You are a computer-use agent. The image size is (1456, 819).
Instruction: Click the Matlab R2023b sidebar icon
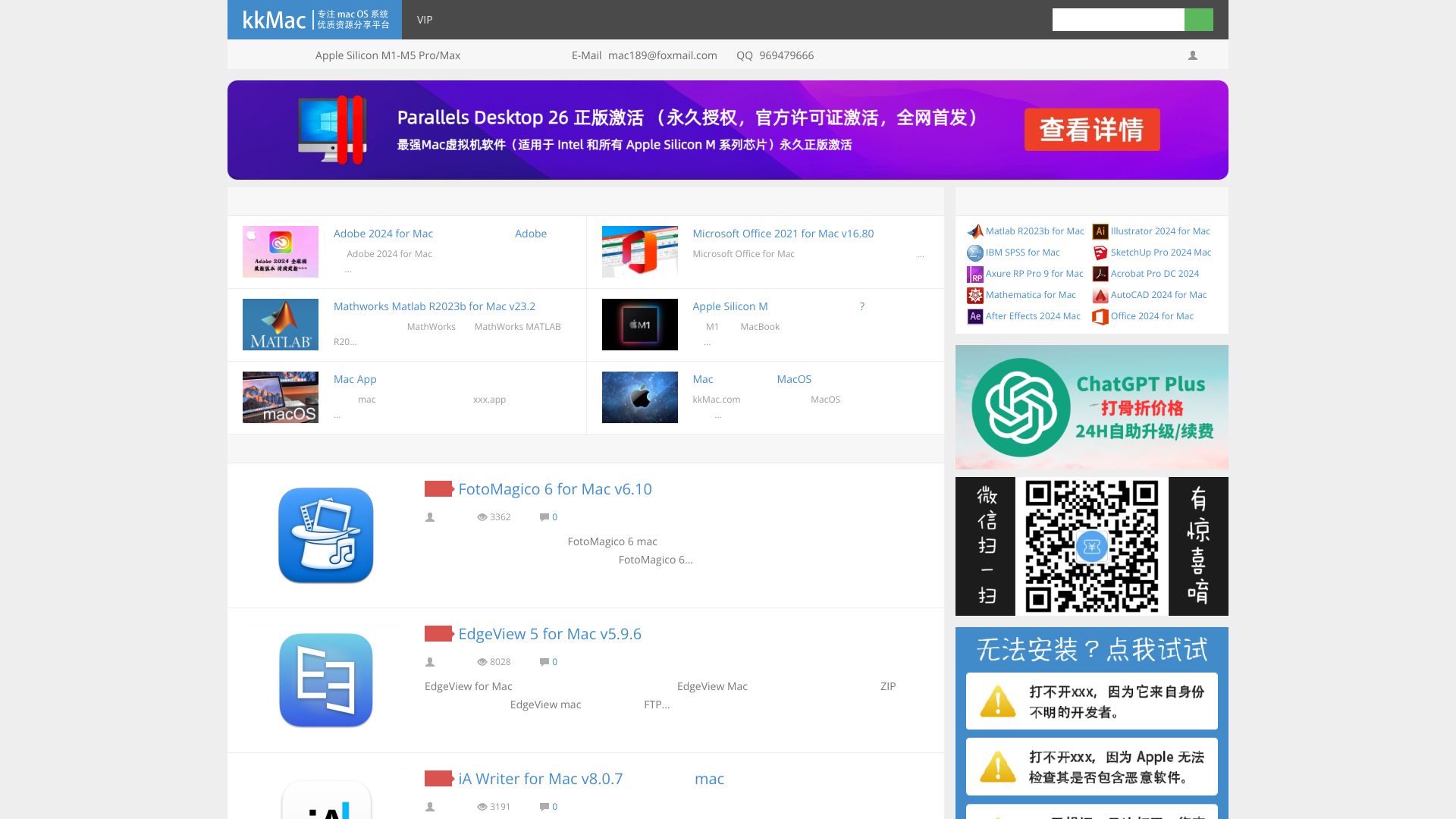tap(975, 231)
